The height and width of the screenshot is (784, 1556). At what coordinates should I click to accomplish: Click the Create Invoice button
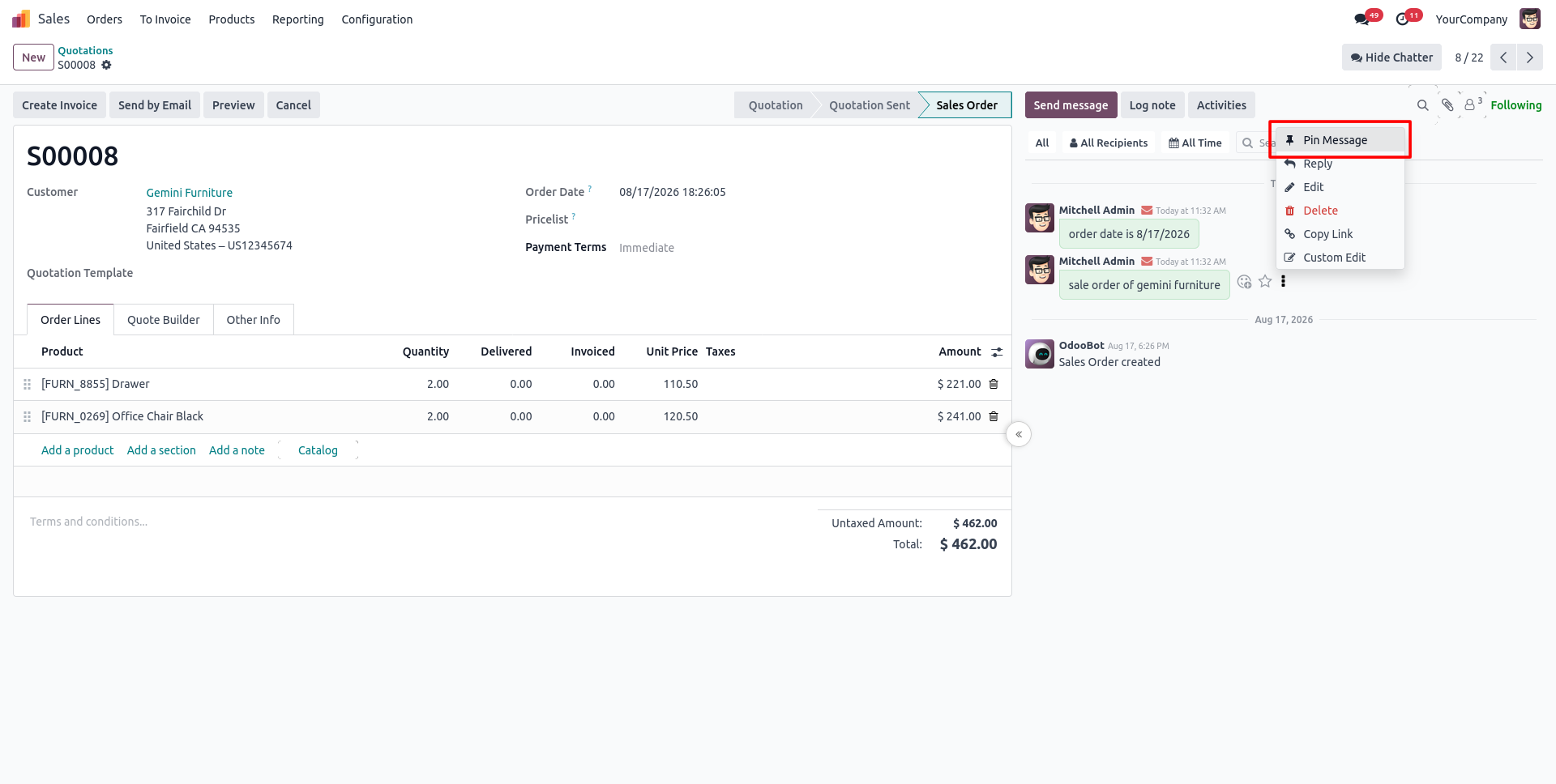pyautogui.click(x=59, y=105)
